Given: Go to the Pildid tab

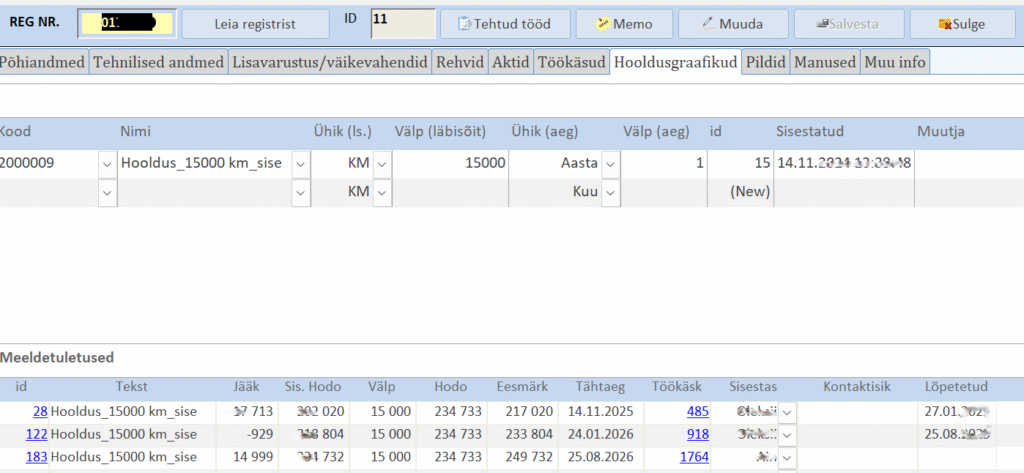Looking at the screenshot, I should tap(765, 62).
